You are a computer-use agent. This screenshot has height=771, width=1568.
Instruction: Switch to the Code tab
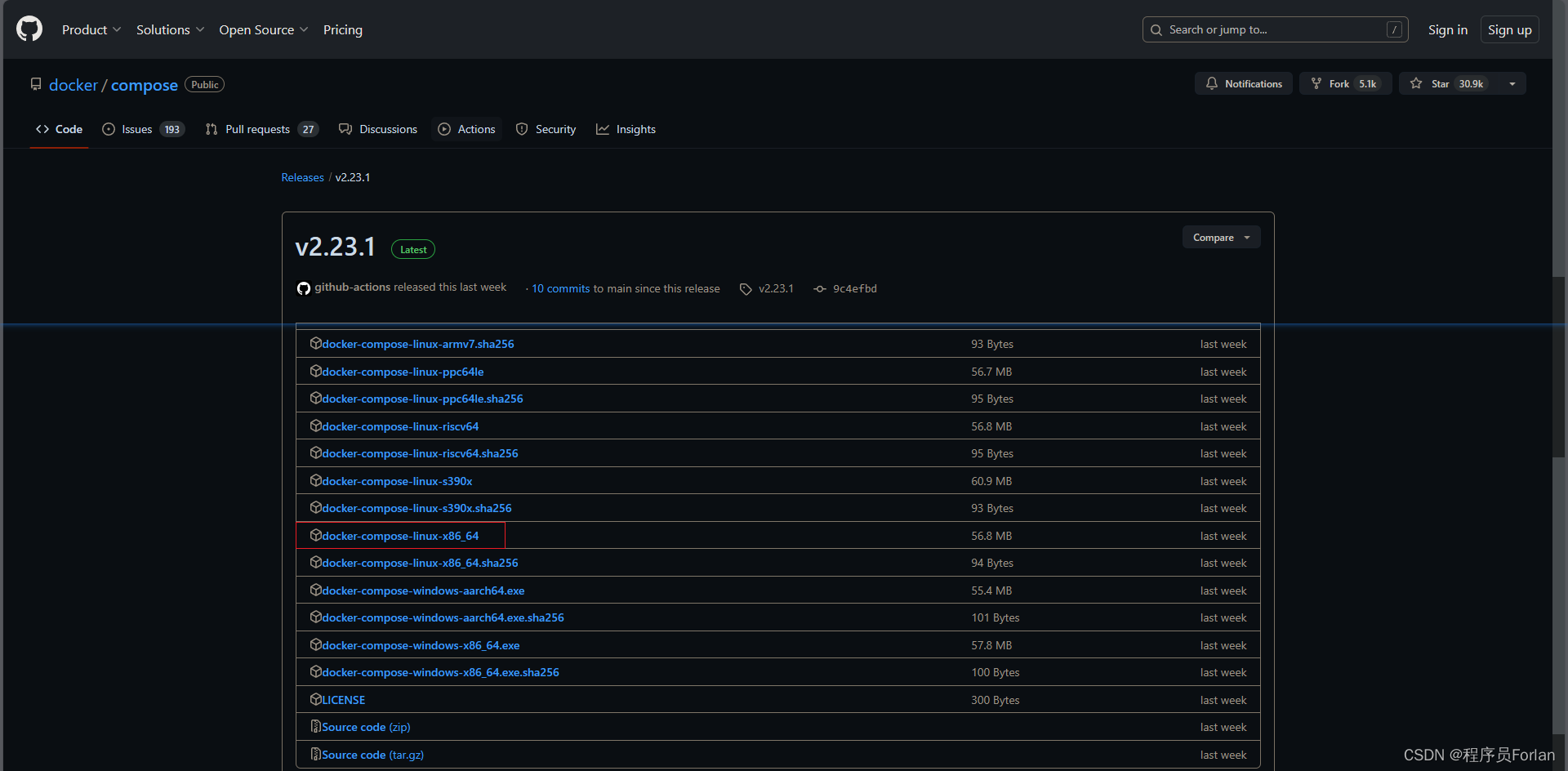59,129
